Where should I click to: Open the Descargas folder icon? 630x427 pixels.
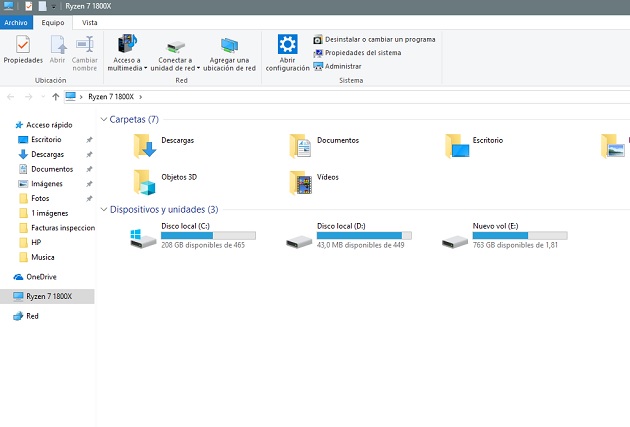pyautogui.click(x=146, y=147)
